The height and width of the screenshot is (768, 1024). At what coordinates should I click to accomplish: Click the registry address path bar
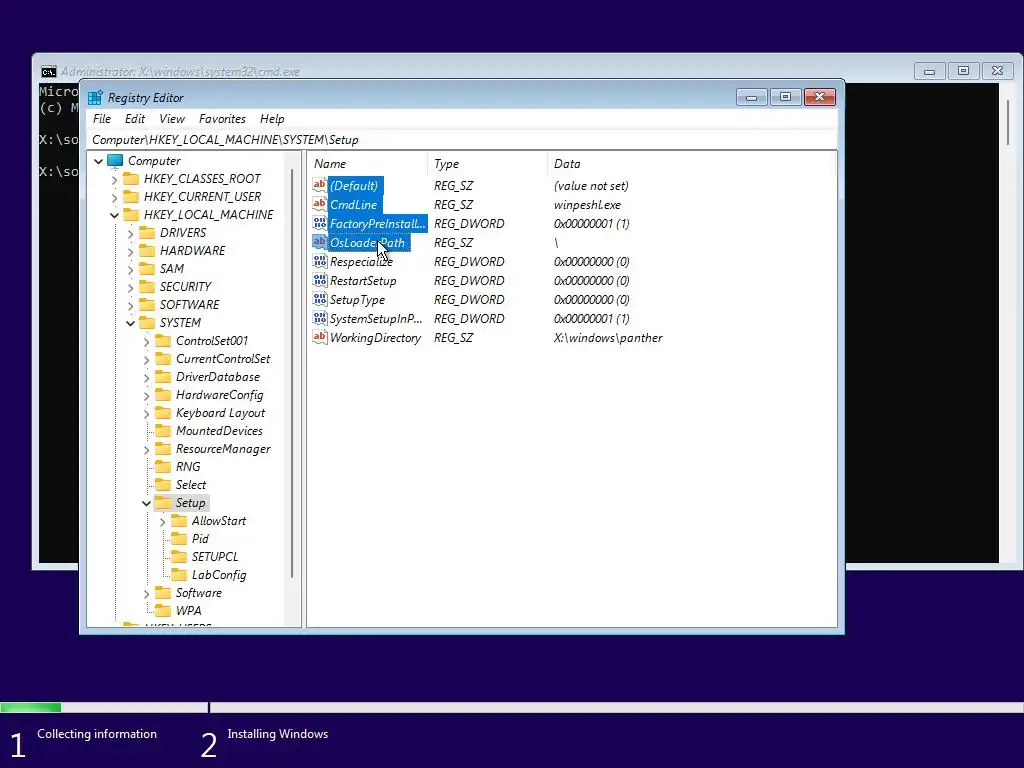tap(462, 140)
